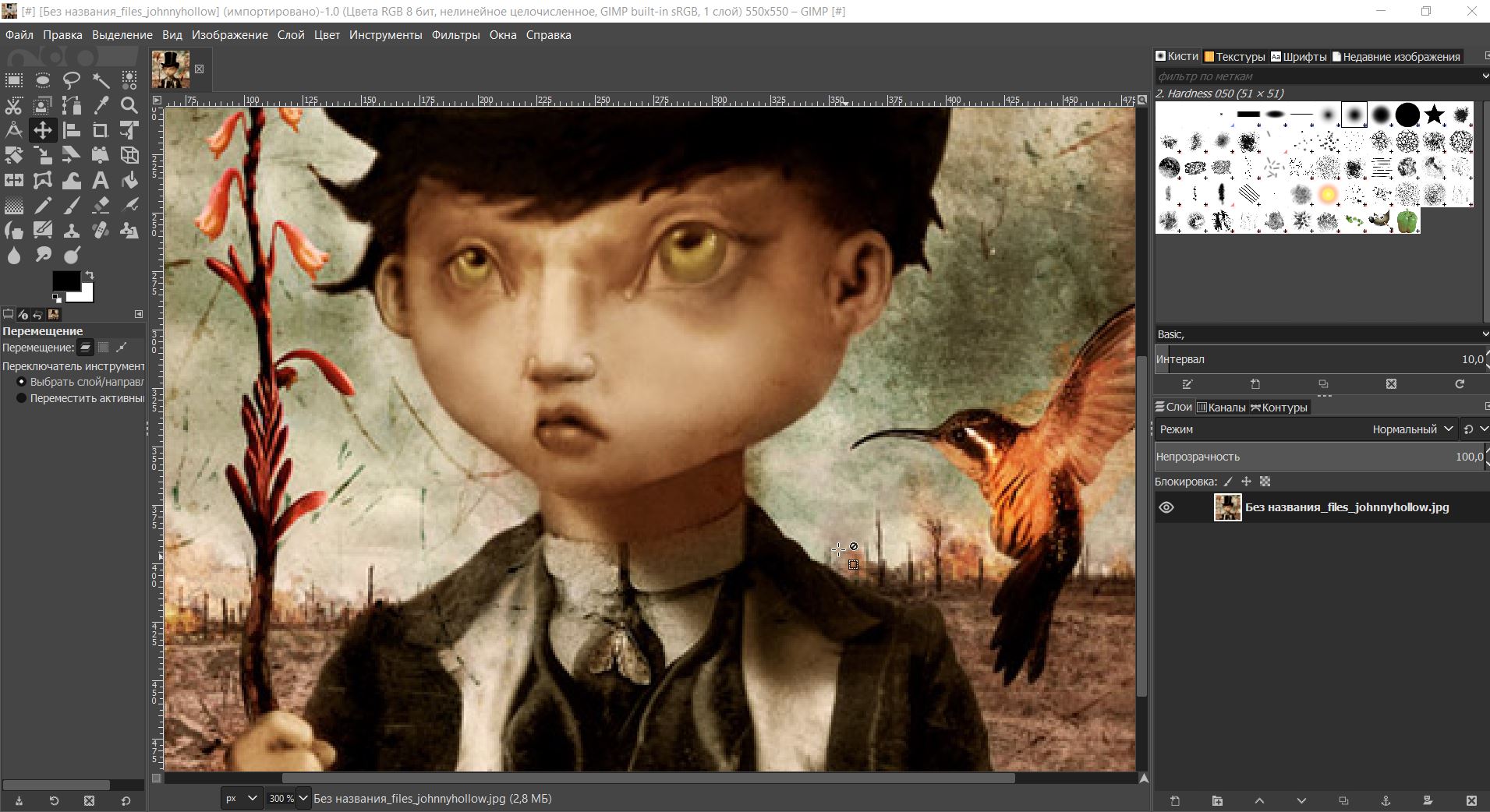Viewport: 1490px width, 812px height.
Task: Open the Изображение menu
Action: 229,35
